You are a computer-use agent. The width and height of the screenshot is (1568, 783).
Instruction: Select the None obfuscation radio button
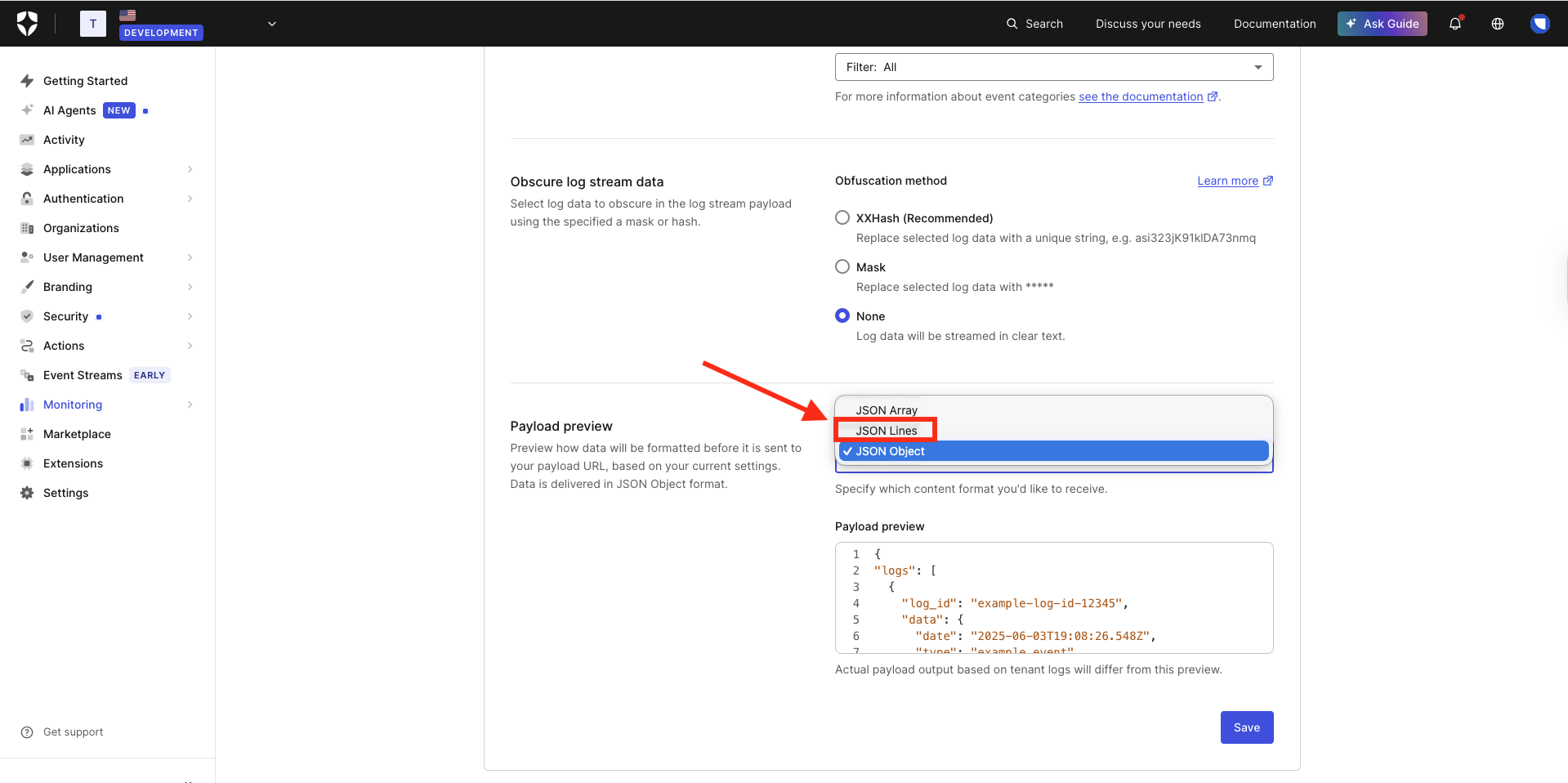[842, 315]
